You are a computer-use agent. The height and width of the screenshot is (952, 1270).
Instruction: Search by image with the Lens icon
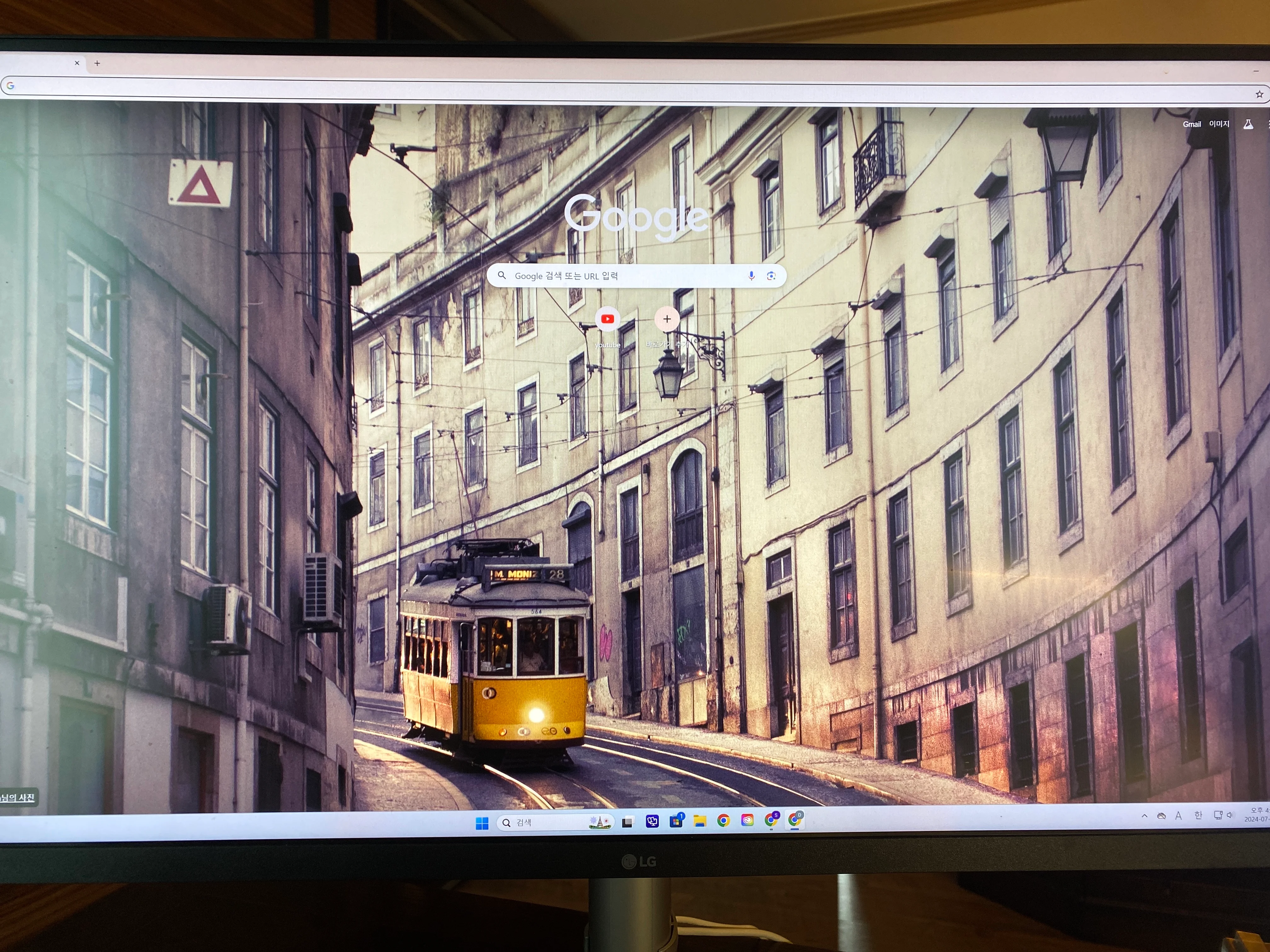[771, 276]
